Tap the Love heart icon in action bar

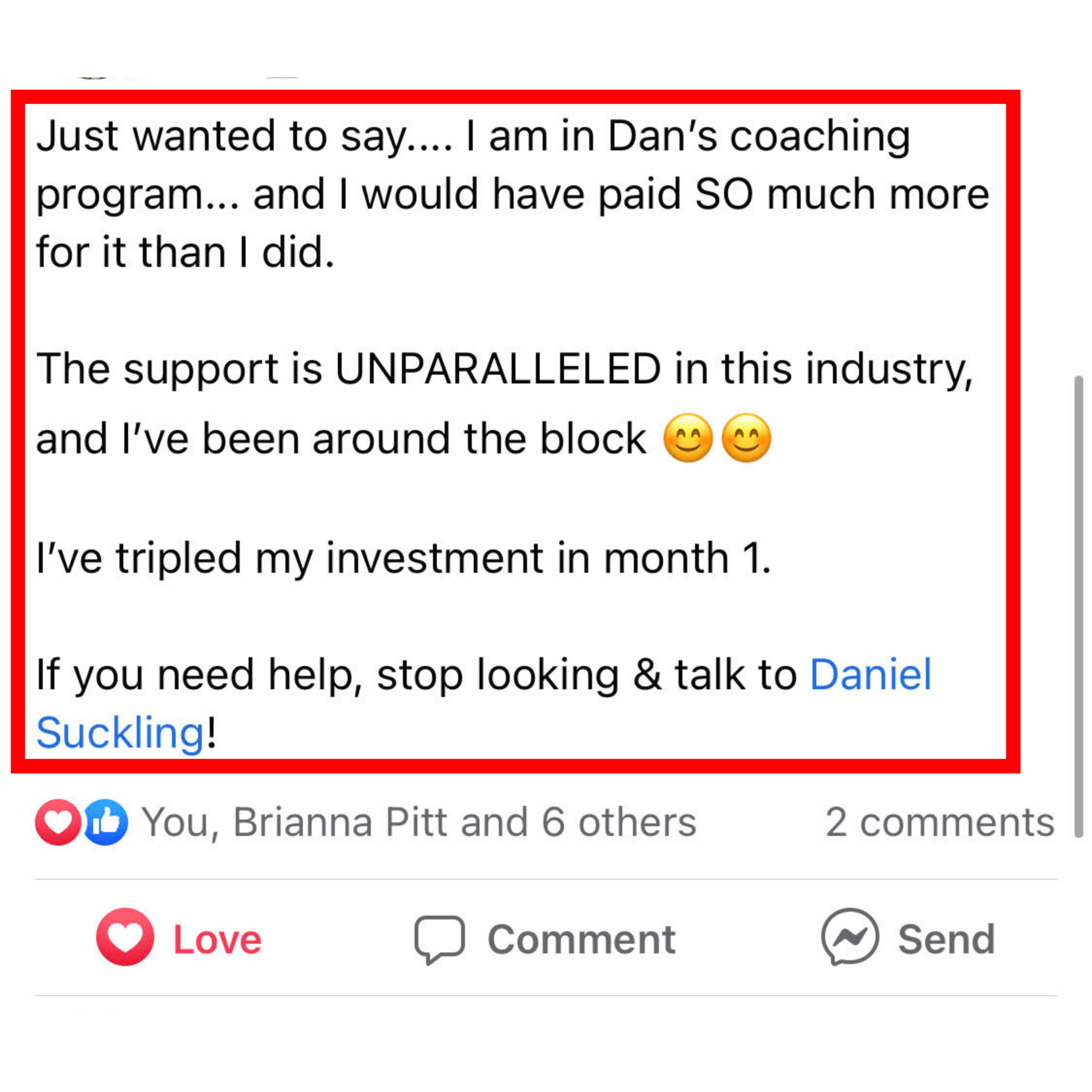(x=125, y=939)
